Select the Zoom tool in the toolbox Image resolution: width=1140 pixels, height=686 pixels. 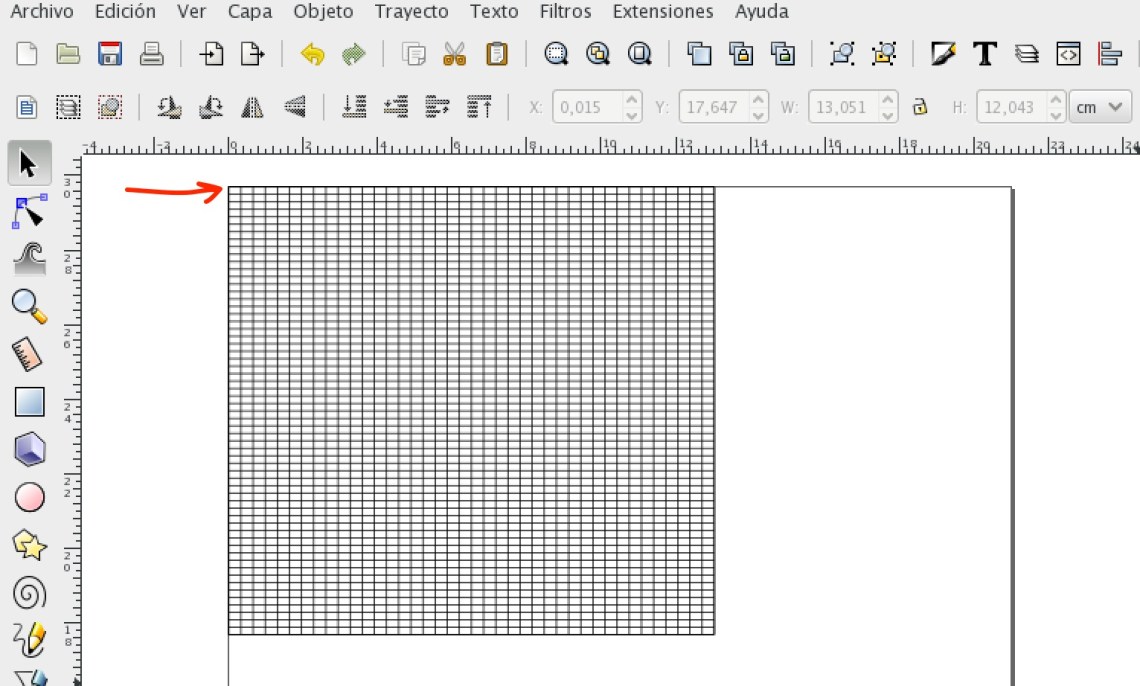pos(29,307)
